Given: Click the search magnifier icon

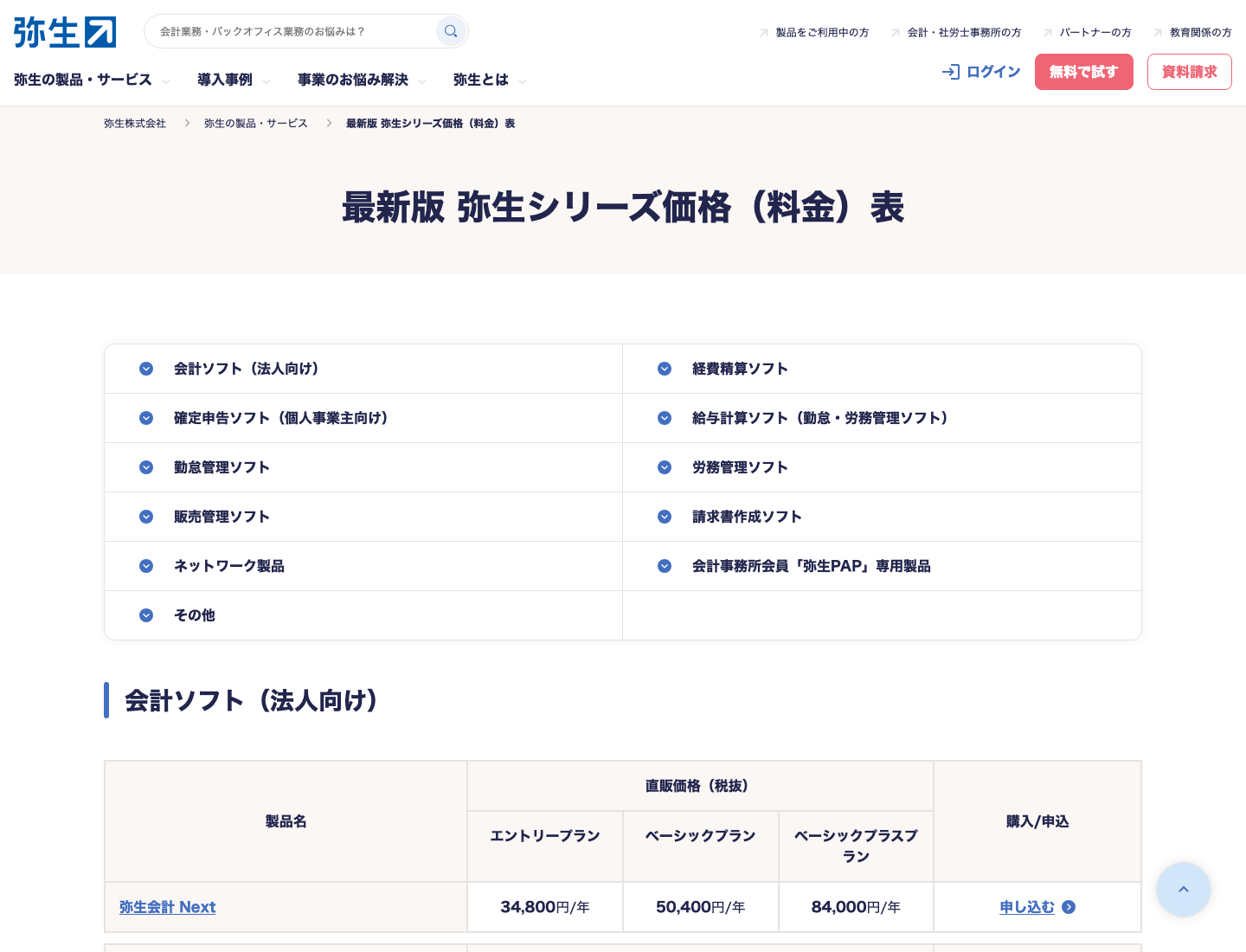Looking at the screenshot, I should click(x=451, y=31).
